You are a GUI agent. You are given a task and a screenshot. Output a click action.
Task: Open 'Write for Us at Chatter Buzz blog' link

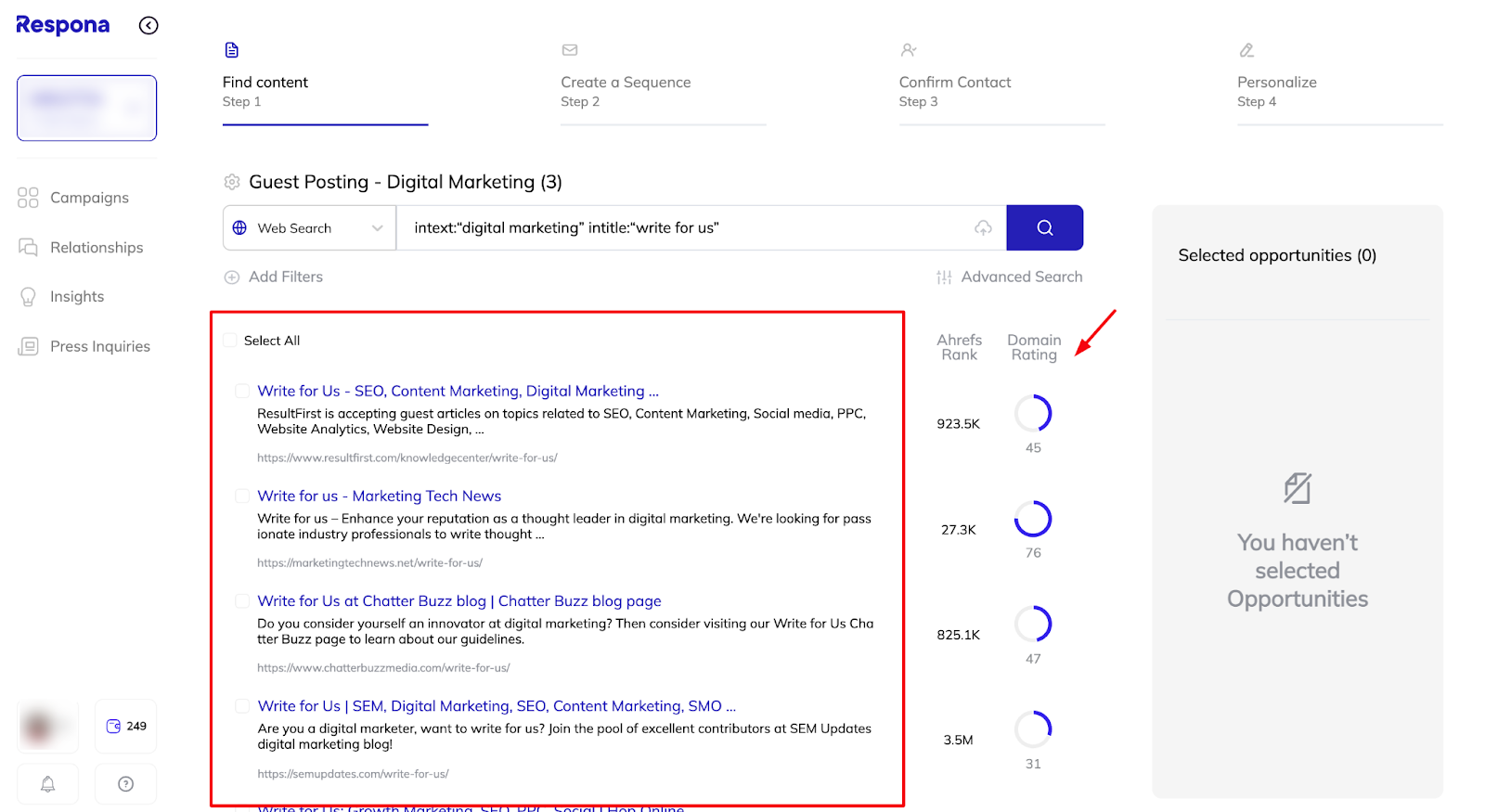click(x=459, y=601)
